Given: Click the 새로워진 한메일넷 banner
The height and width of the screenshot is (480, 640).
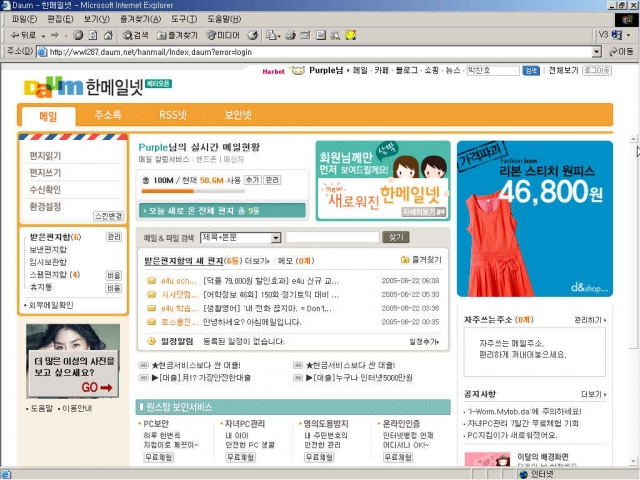Looking at the screenshot, I should tap(383, 180).
